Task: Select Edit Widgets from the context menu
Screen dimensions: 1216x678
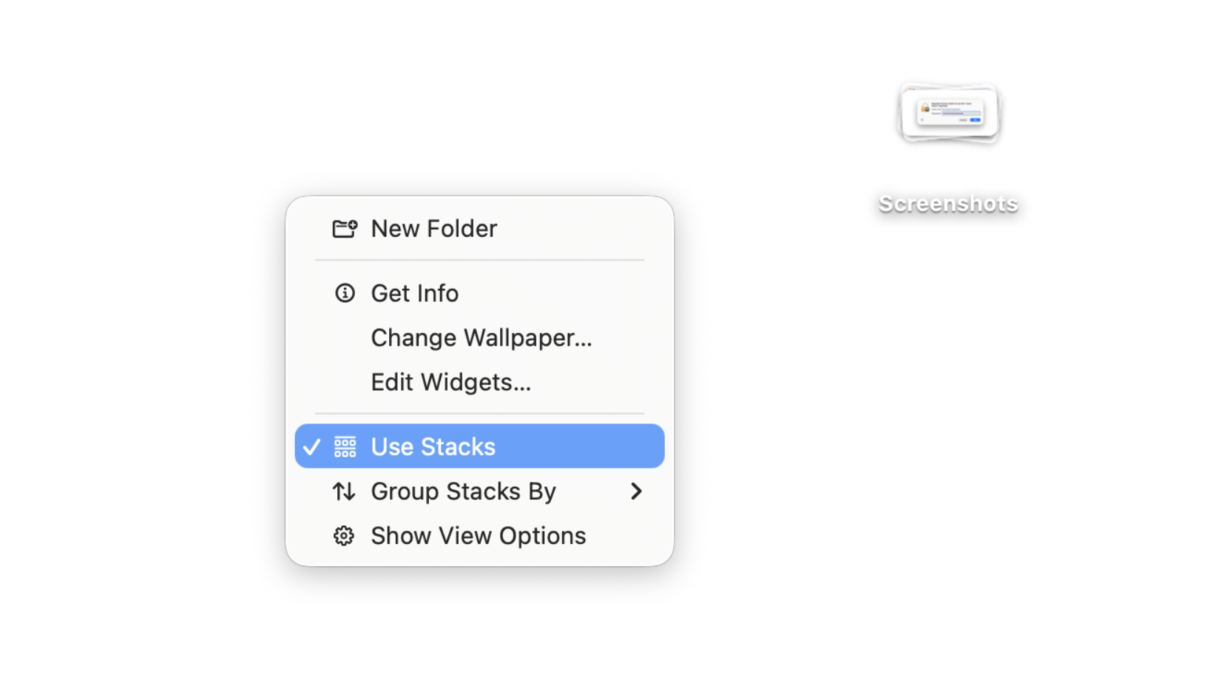Action: (451, 382)
